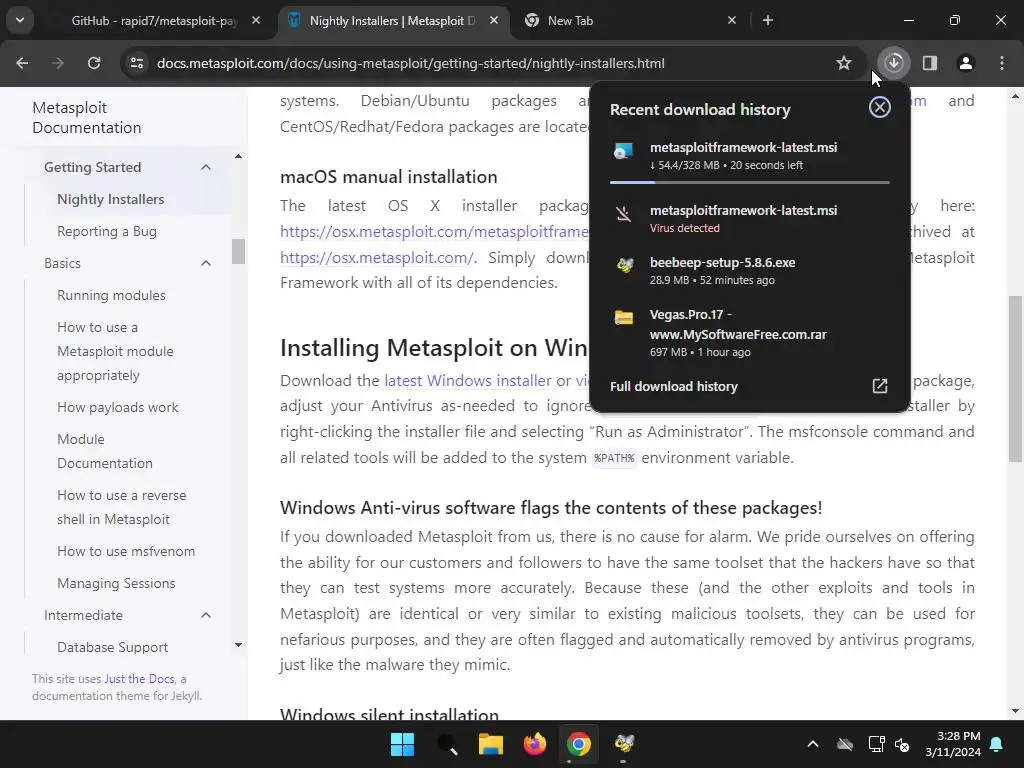Click Full download history text
Viewport: 1024px width, 768px height.
tap(673, 386)
